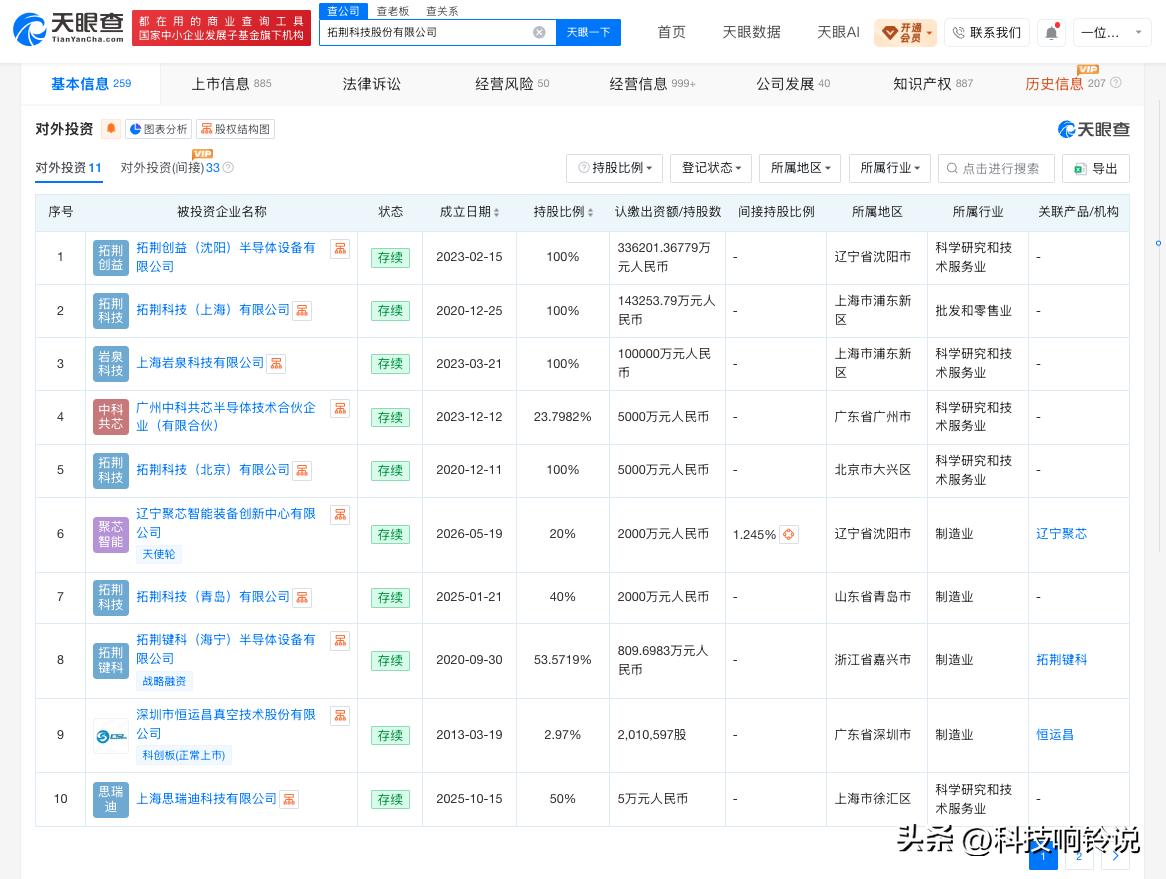Open the 持股比例 filter dropdown
The height and width of the screenshot is (879, 1166).
coord(615,168)
